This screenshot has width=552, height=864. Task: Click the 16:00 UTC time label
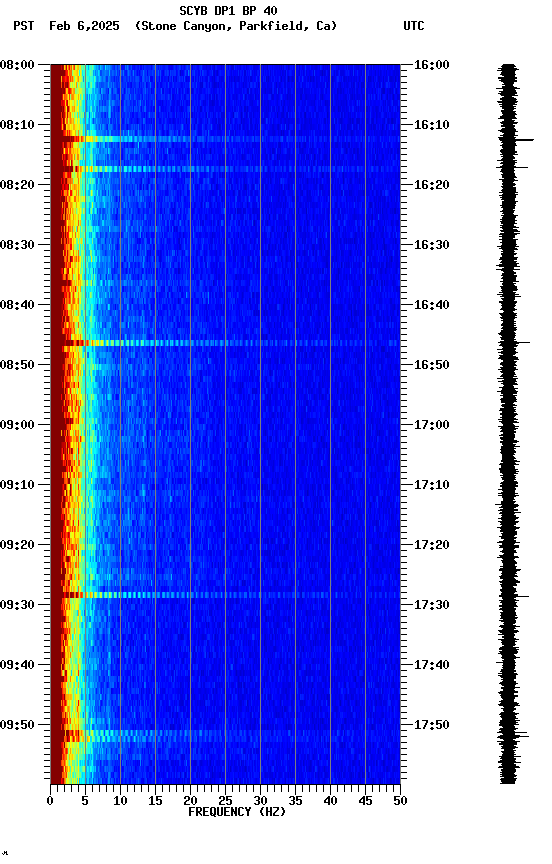click(x=431, y=65)
